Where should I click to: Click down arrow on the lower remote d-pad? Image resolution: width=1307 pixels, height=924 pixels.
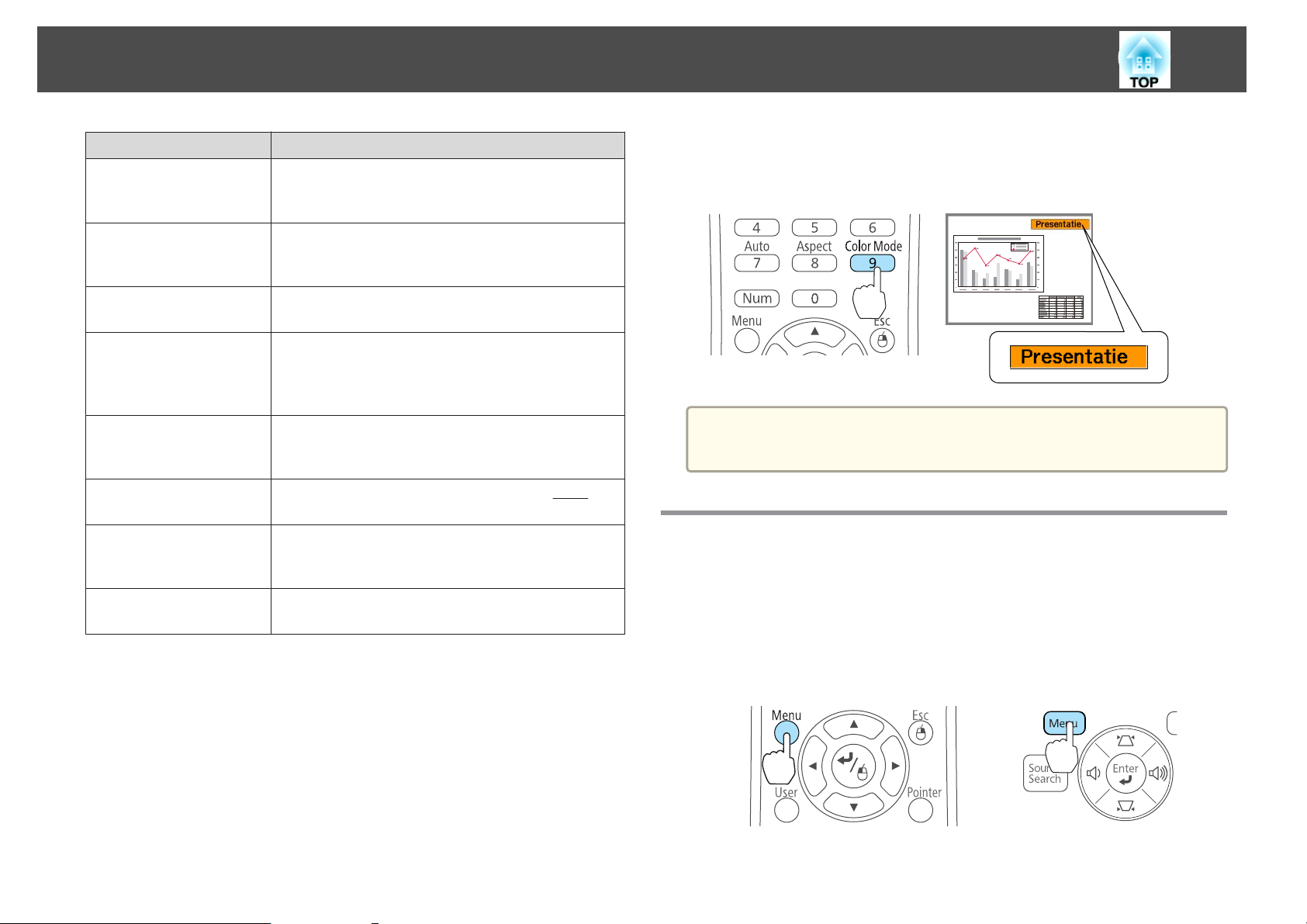point(854,807)
